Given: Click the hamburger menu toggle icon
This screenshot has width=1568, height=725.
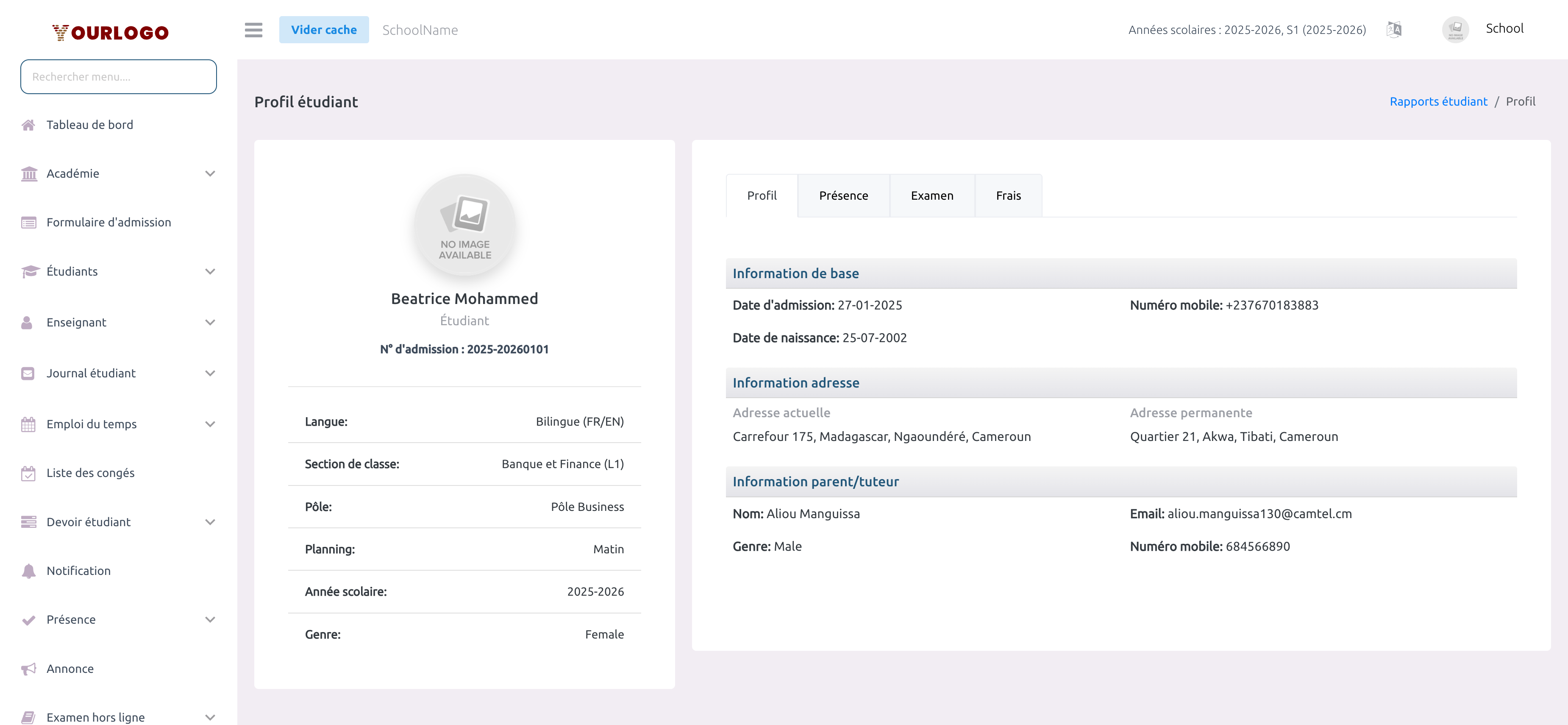Looking at the screenshot, I should (253, 30).
